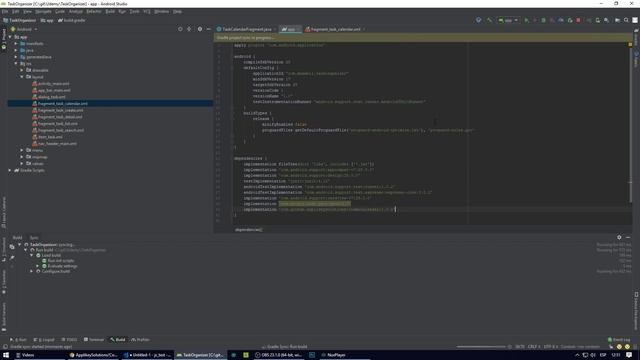Click the green Run app button

tap(527, 20)
